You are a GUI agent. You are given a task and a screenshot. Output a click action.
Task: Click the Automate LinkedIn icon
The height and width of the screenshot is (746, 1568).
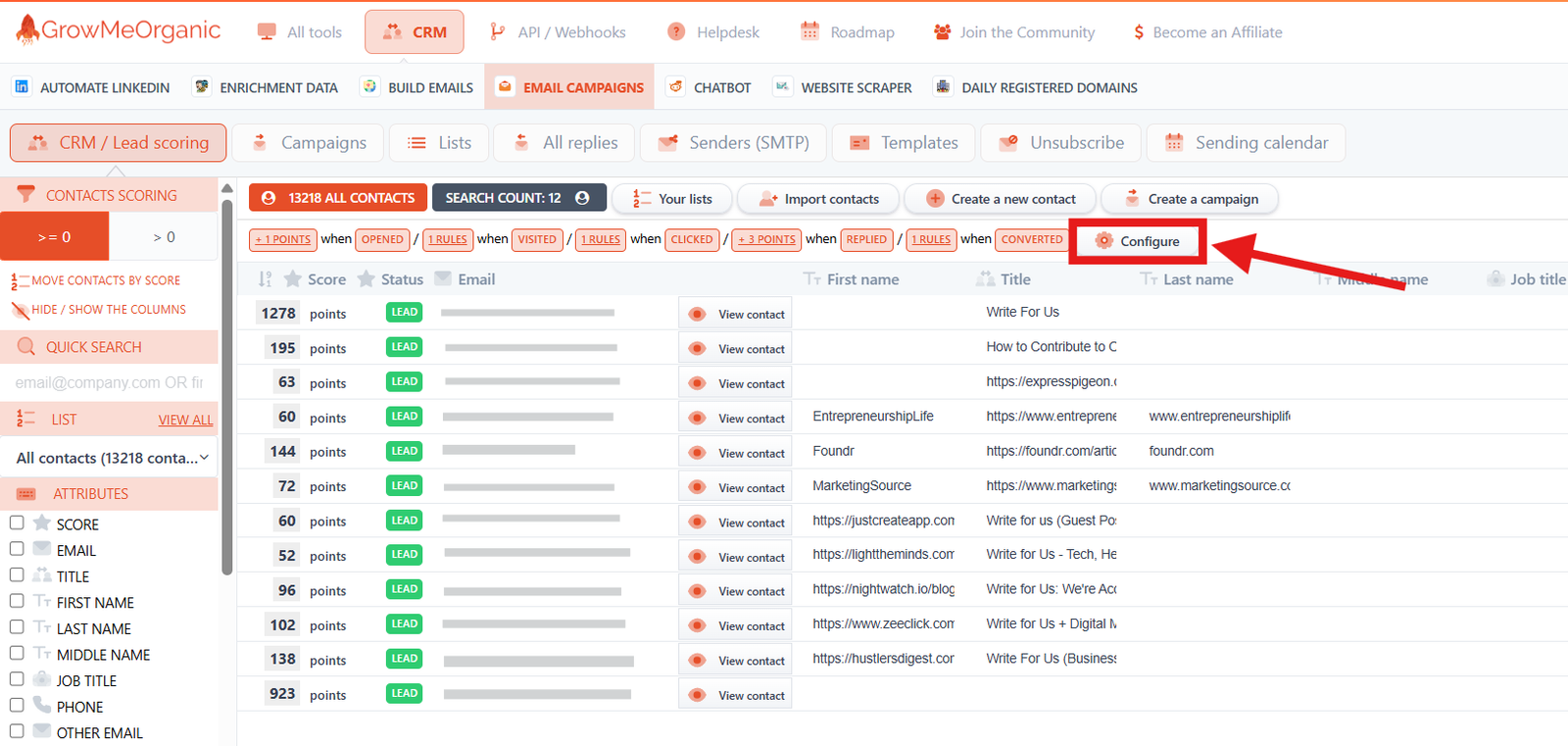point(22,86)
